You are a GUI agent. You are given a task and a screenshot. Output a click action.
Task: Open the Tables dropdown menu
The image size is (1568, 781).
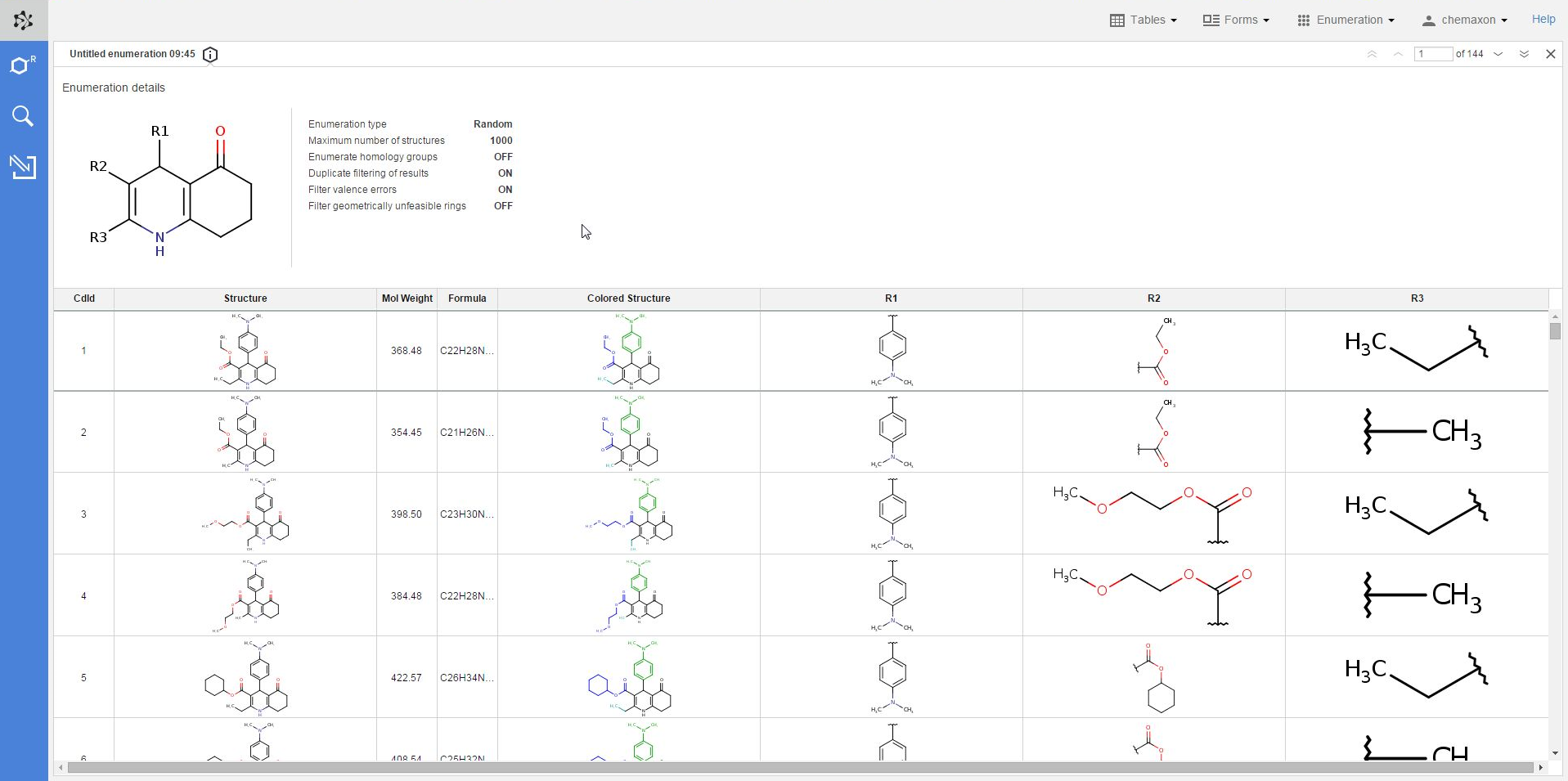click(1143, 20)
